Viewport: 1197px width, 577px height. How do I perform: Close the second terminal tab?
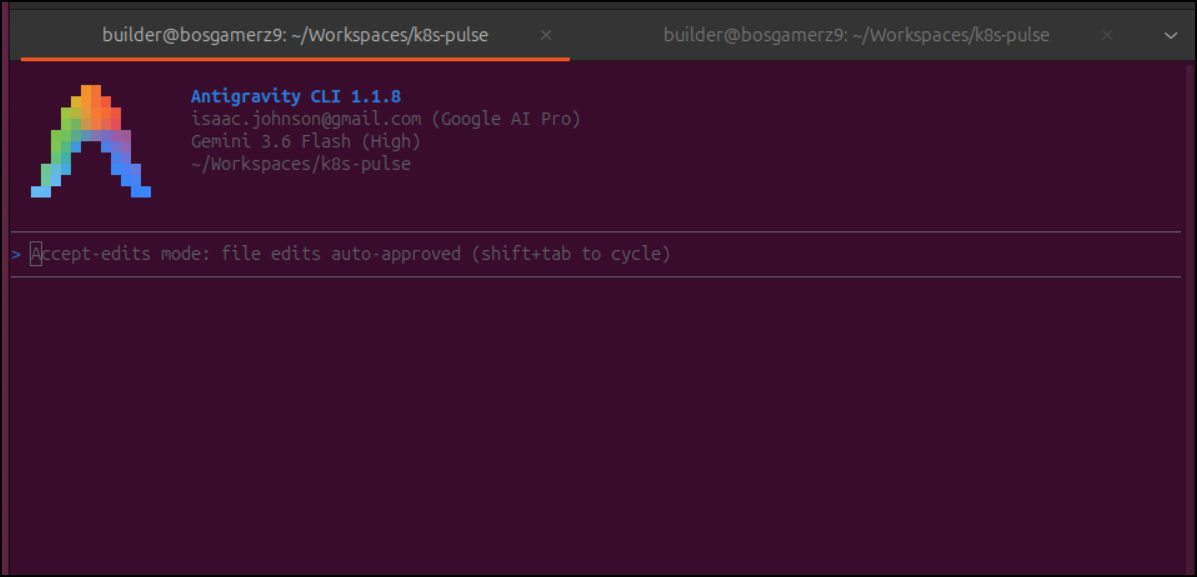(1108, 35)
